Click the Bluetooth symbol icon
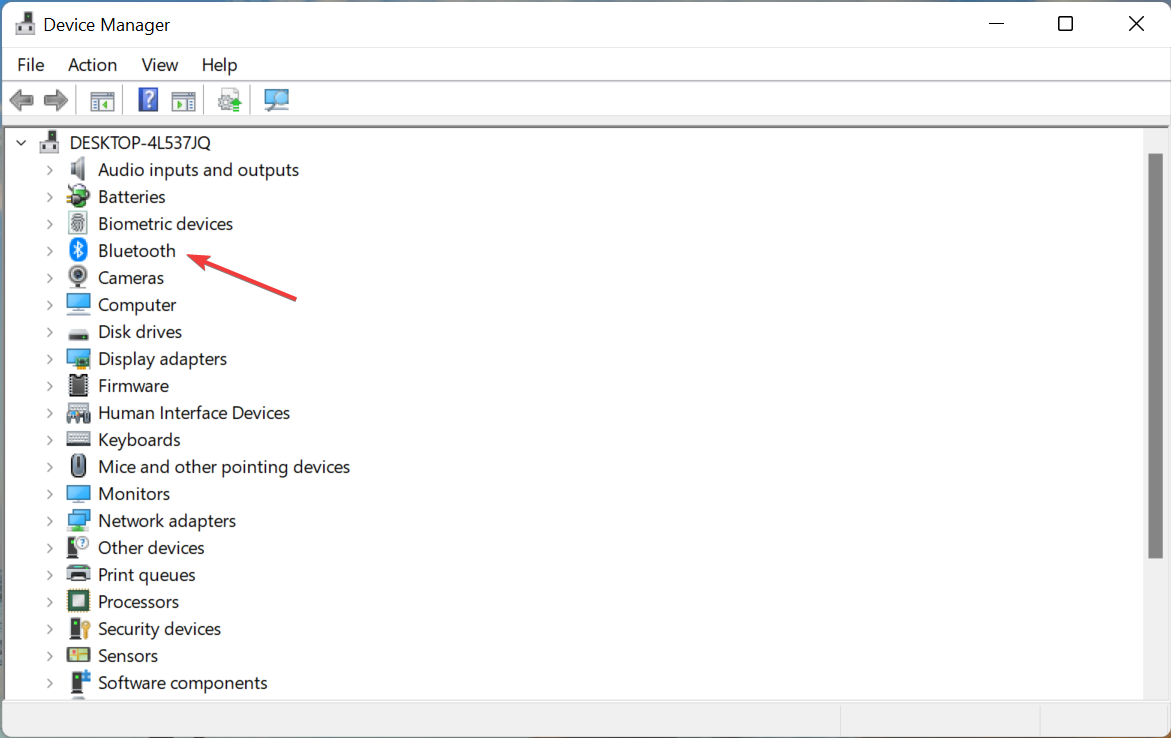 (78, 250)
